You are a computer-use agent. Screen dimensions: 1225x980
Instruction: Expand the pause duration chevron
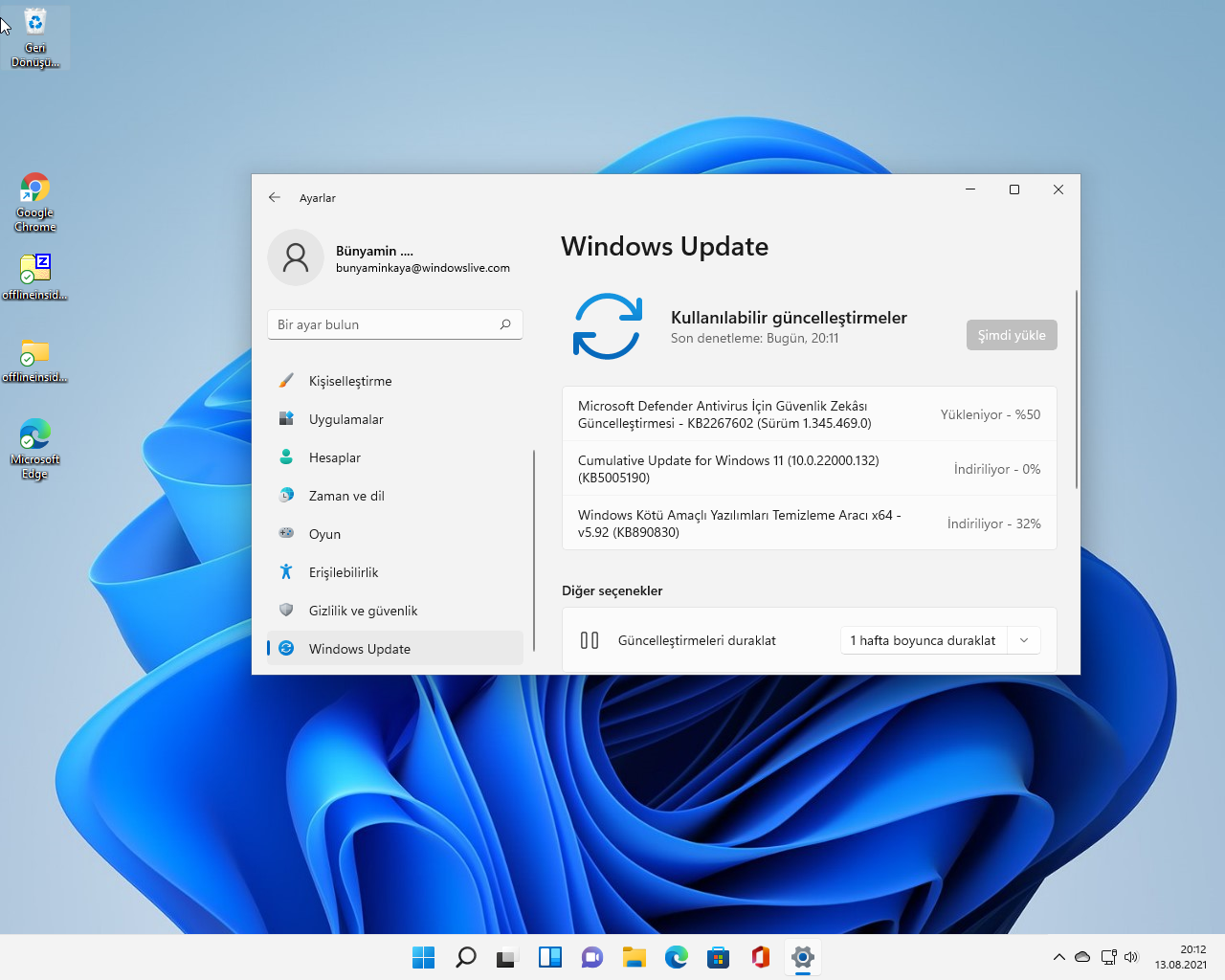tap(1024, 640)
